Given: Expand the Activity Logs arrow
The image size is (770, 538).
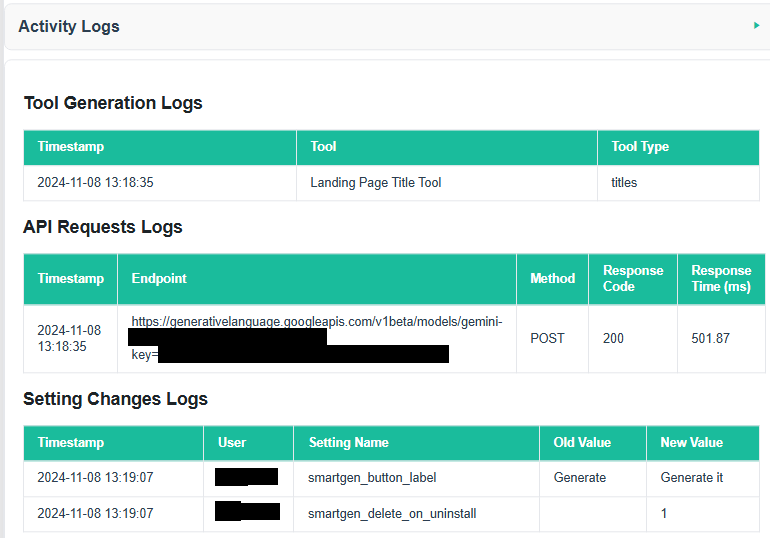Looking at the screenshot, I should point(757,25).
